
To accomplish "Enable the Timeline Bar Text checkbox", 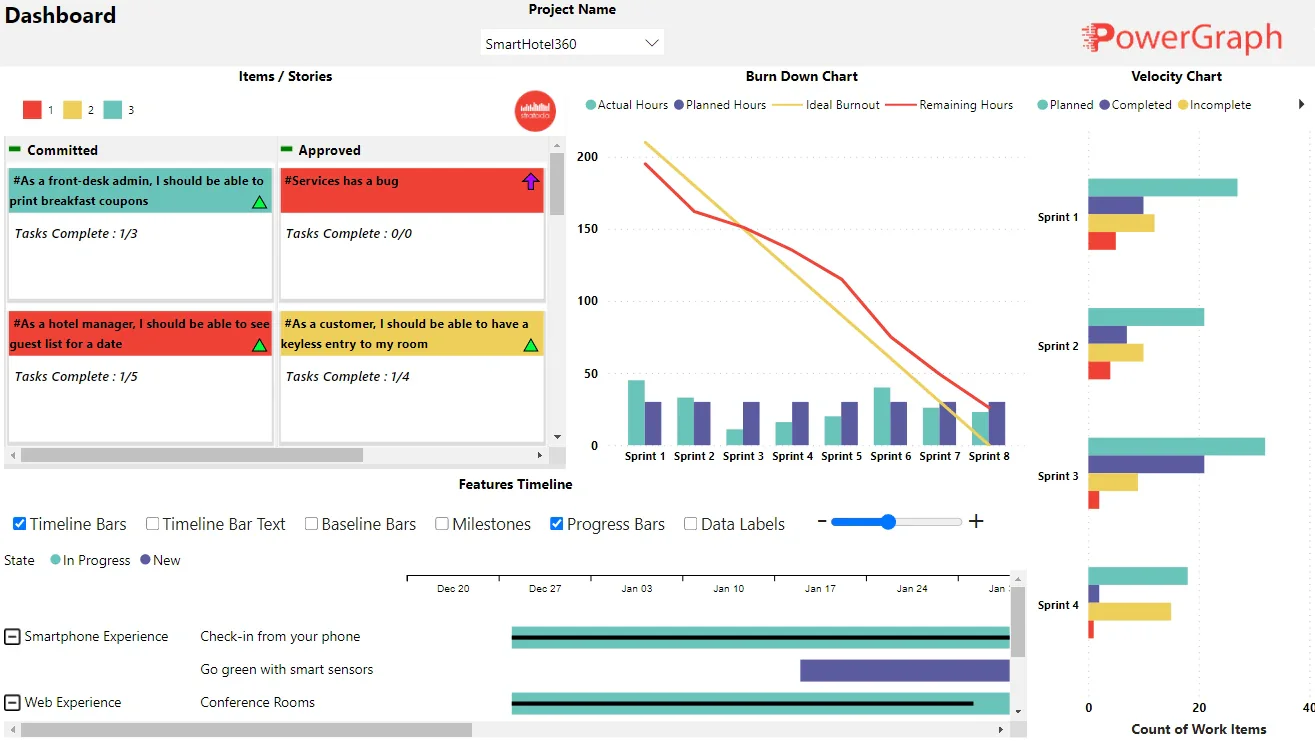I will pyautogui.click(x=153, y=524).
